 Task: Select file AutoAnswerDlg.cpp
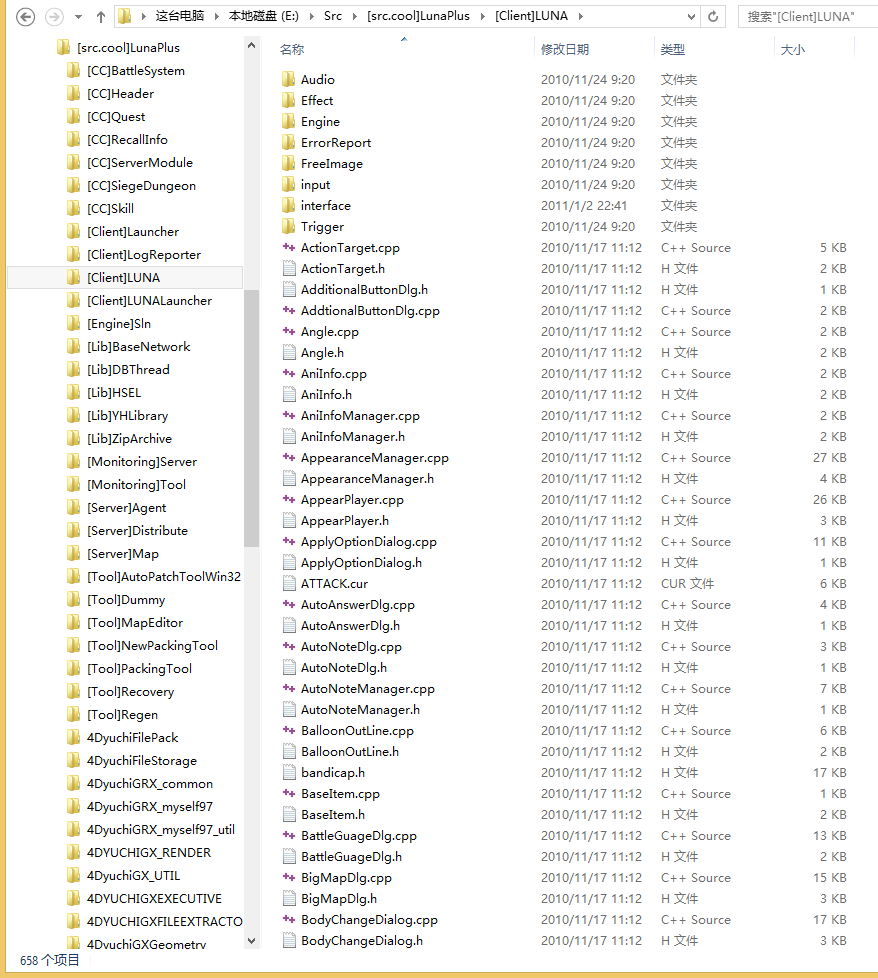(x=358, y=604)
